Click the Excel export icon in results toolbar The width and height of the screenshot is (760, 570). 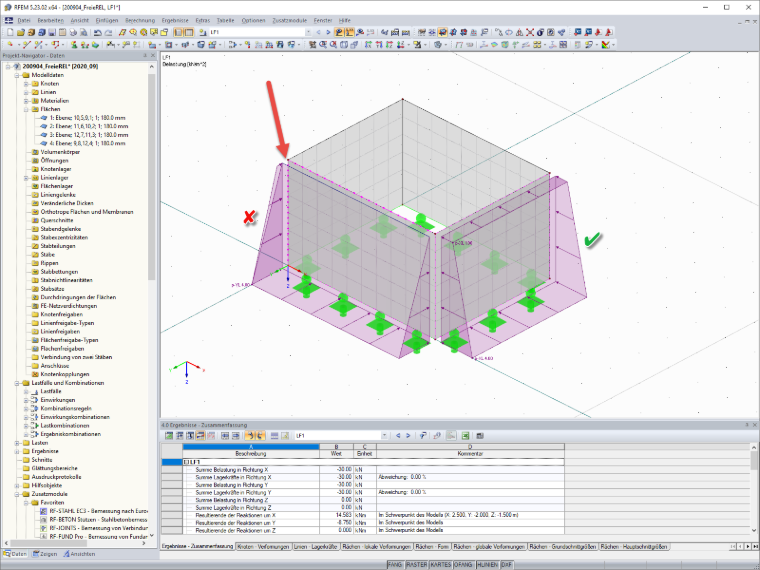465,436
